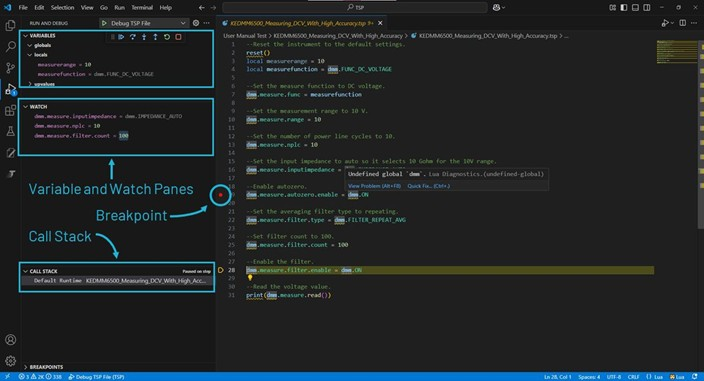Select the KEDMM6500_Measuring_DCV editor tab
This screenshot has width=704, height=381.
(x=301, y=23)
